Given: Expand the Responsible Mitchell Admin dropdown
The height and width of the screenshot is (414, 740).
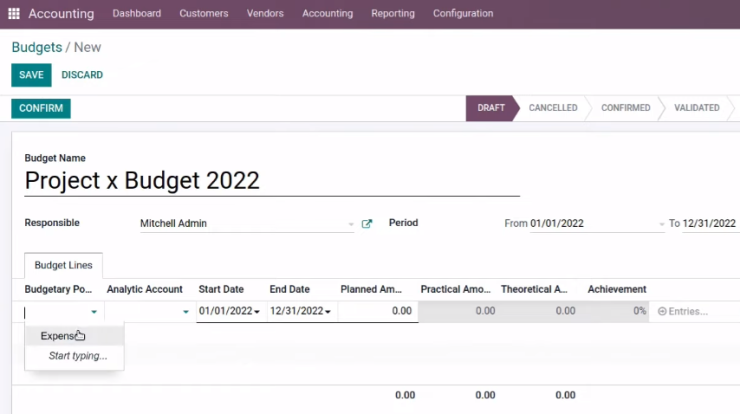Looking at the screenshot, I should (351, 224).
